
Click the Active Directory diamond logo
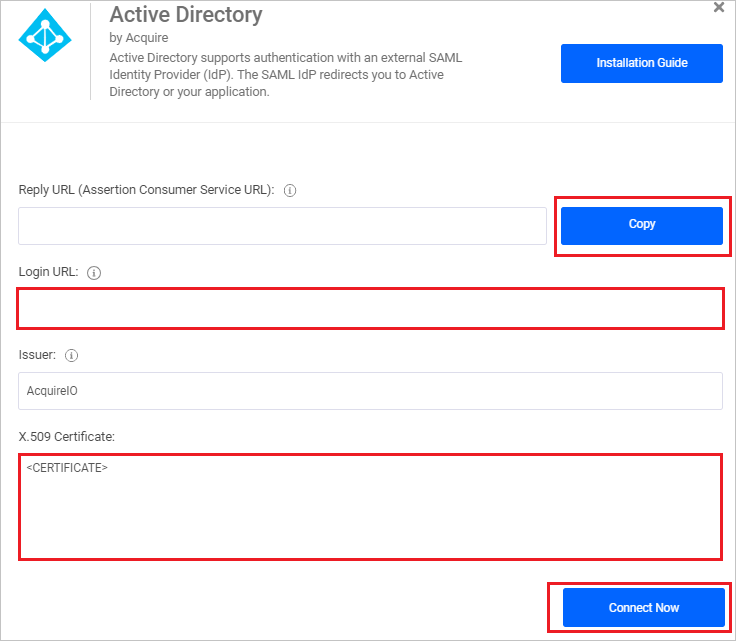click(45, 35)
